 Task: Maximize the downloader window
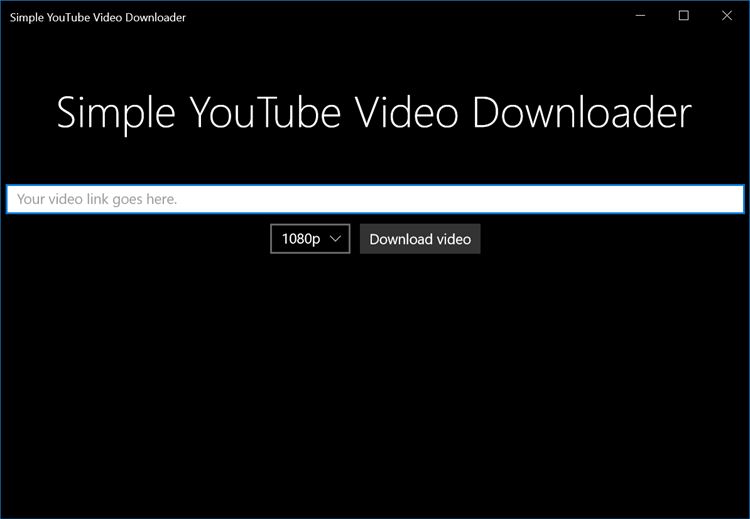pyautogui.click(x=684, y=16)
